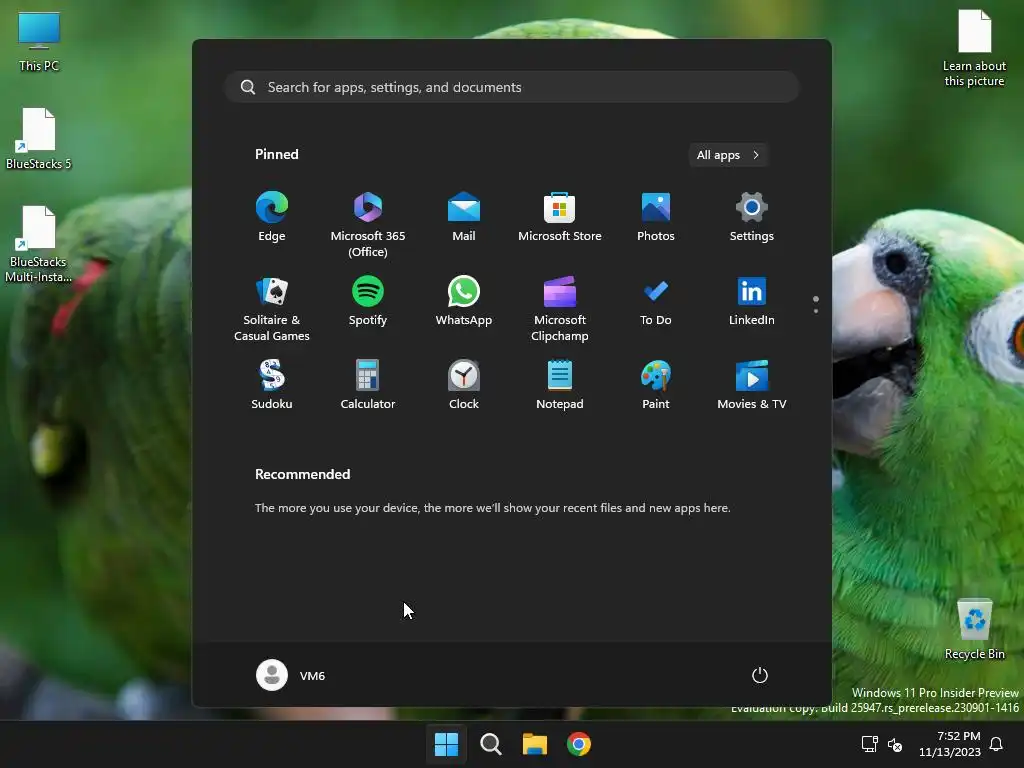The width and height of the screenshot is (1024, 768).
Task: Click the muted volume tray icon
Action: tap(895, 744)
